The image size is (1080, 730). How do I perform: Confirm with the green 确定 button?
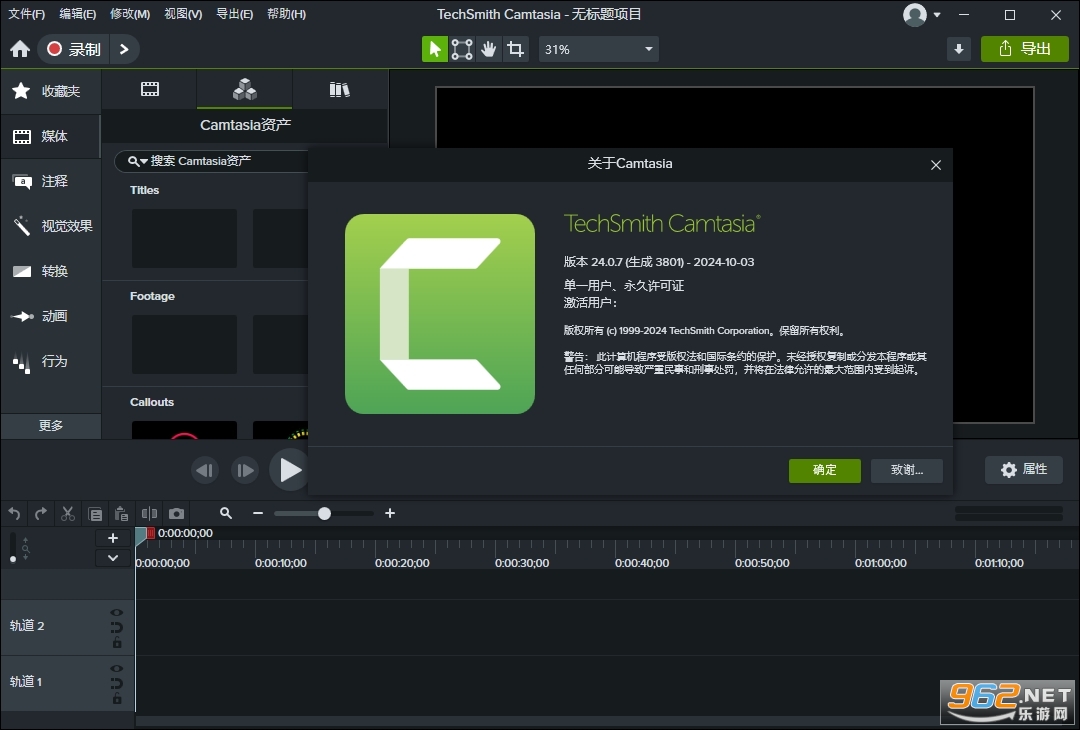point(824,470)
